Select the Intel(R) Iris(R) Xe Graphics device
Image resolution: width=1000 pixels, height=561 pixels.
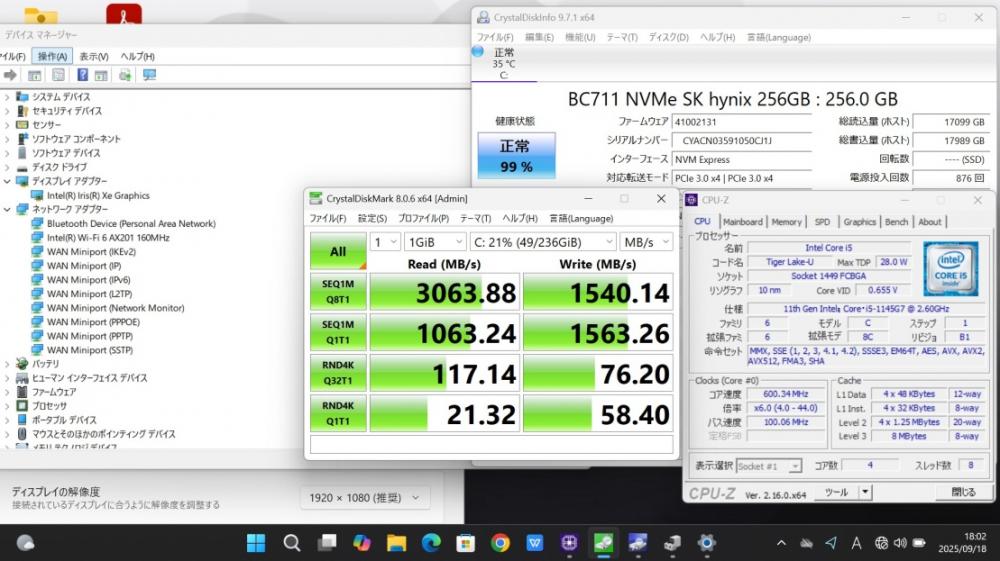pyautogui.click(x=98, y=196)
